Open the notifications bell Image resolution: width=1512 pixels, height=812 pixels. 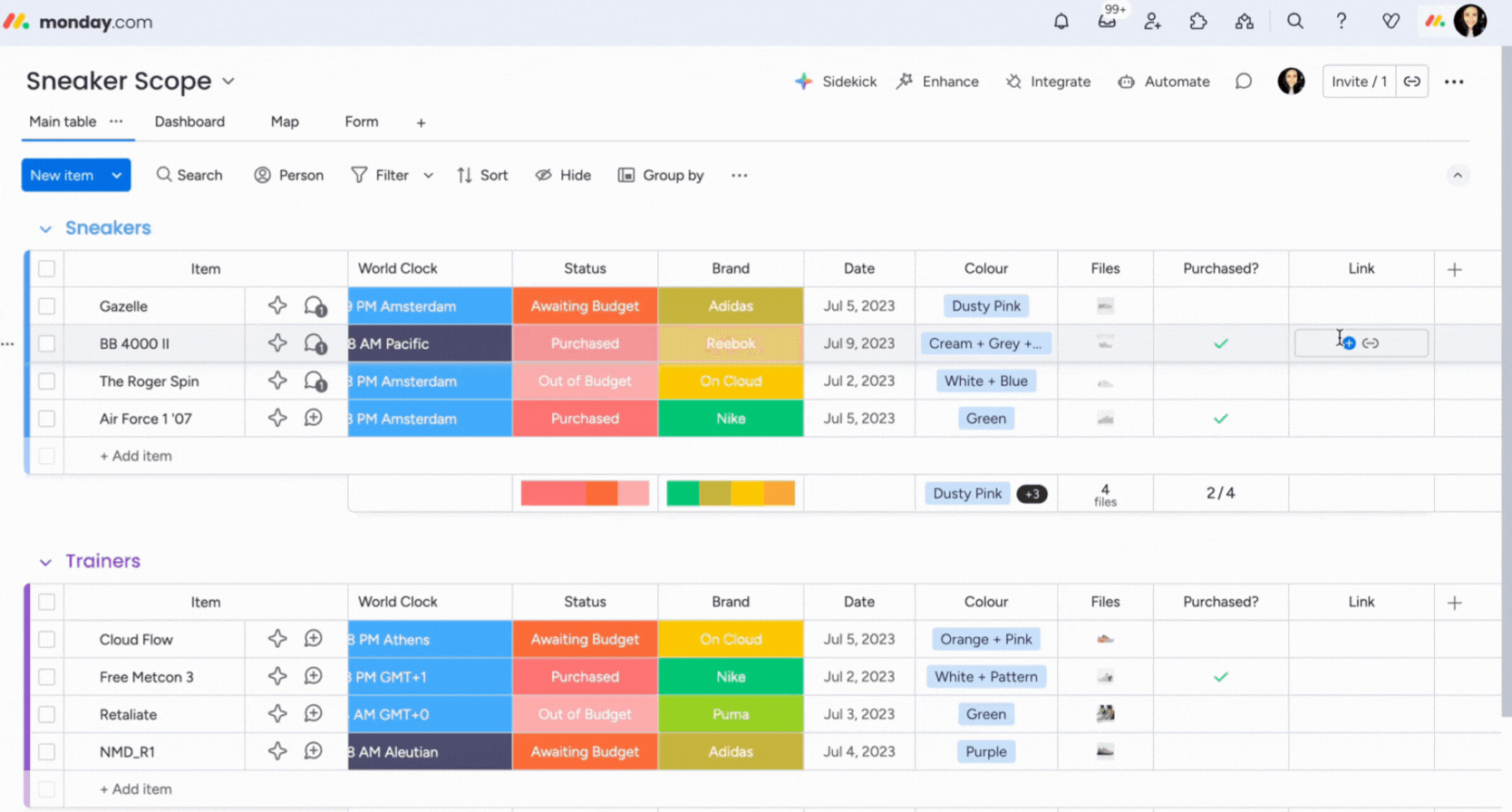1061,22
